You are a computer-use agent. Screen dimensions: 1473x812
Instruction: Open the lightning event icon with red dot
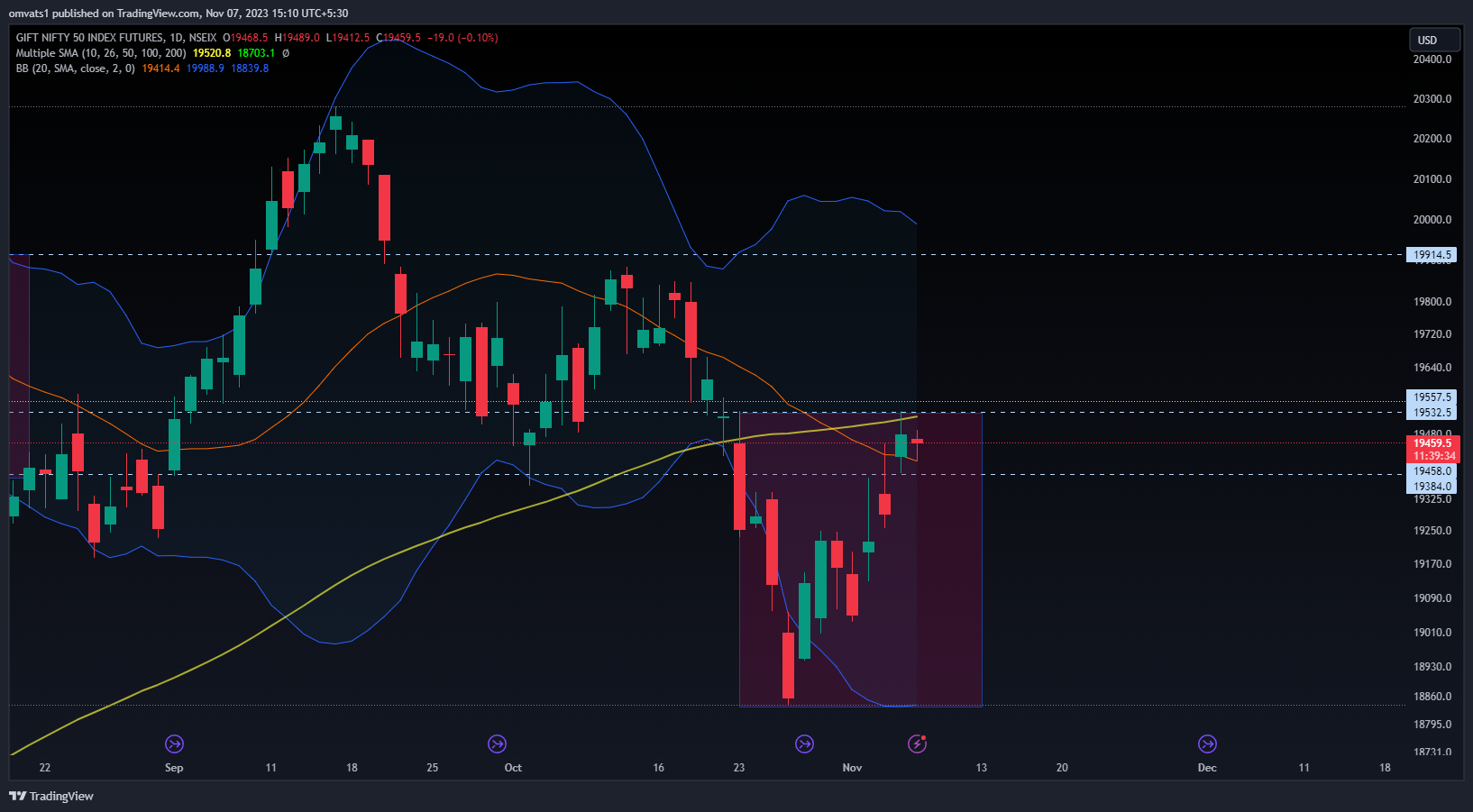(x=917, y=744)
